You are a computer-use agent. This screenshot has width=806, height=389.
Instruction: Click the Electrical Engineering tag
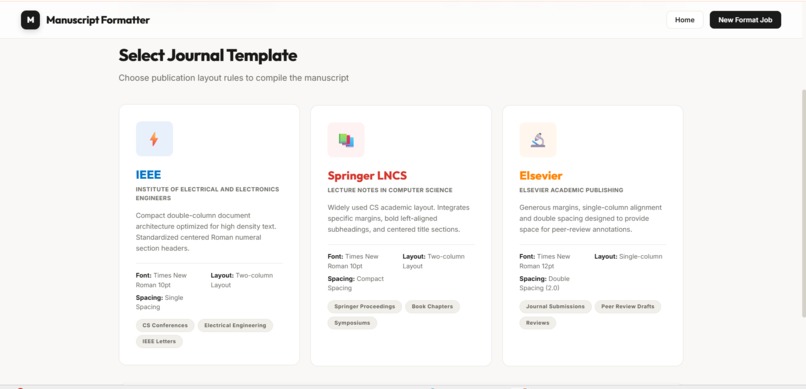235,325
